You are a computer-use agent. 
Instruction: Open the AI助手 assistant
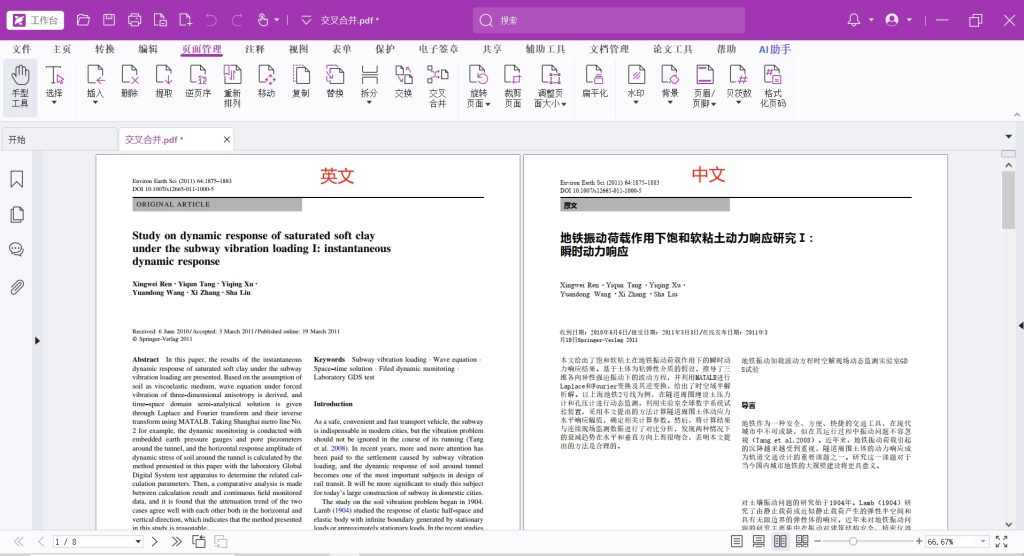(774, 49)
